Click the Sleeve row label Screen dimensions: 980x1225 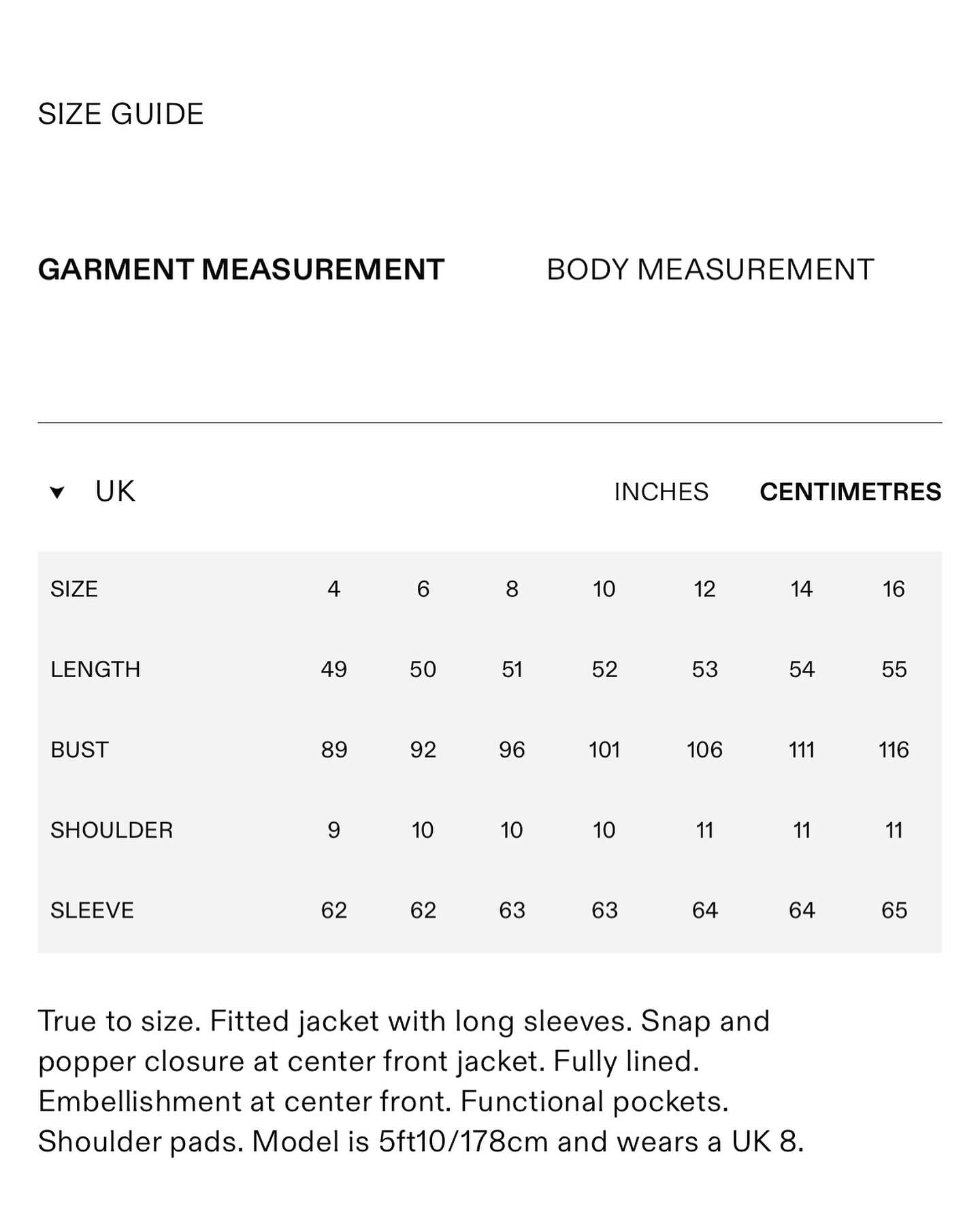(x=92, y=910)
